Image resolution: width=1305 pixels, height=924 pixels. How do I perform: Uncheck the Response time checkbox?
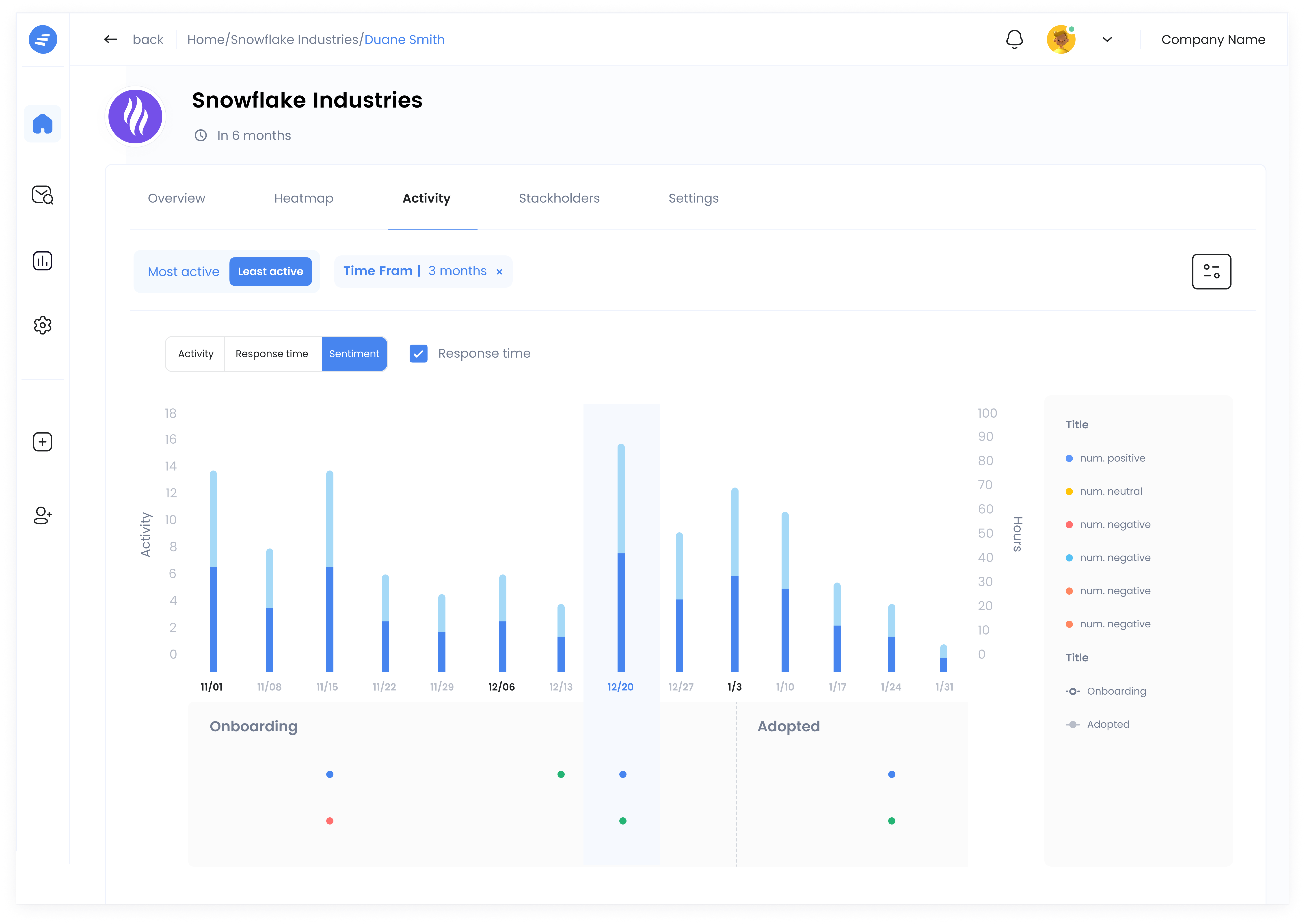[x=419, y=353]
